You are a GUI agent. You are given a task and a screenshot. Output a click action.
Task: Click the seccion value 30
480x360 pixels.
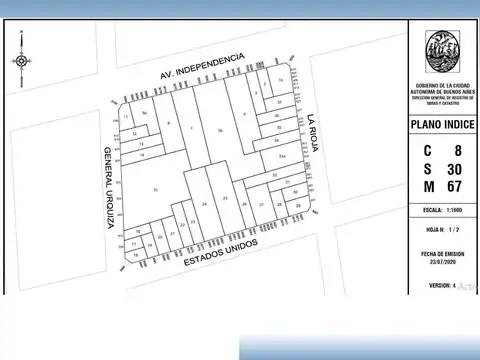point(454,169)
